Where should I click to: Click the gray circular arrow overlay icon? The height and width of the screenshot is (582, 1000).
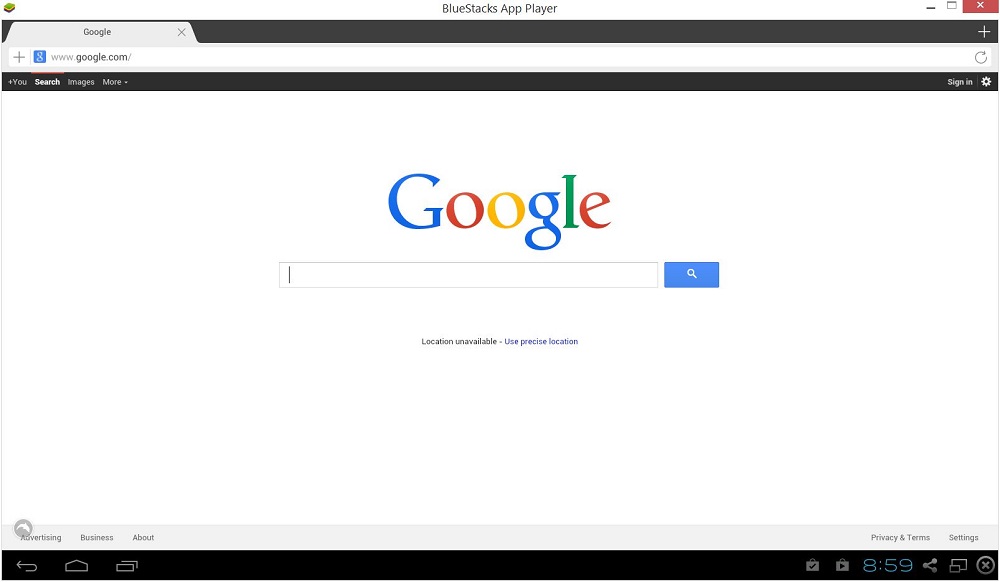pyautogui.click(x=23, y=528)
